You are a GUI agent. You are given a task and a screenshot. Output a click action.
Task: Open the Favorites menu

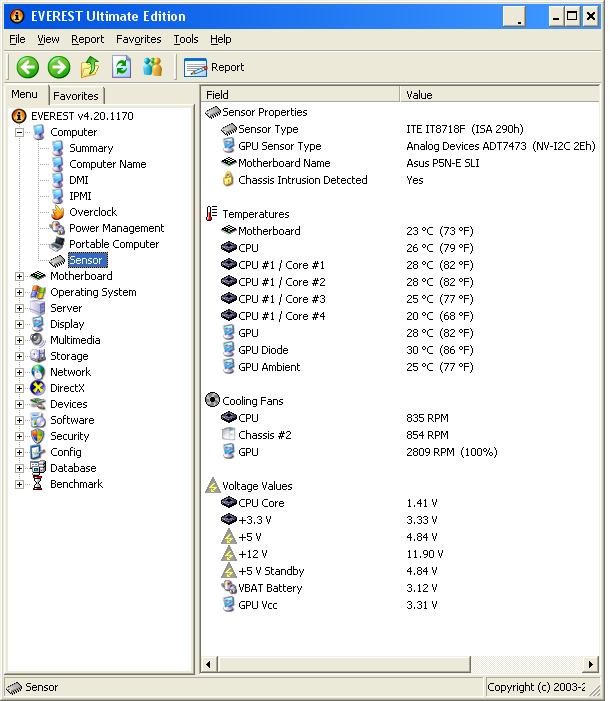139,39
